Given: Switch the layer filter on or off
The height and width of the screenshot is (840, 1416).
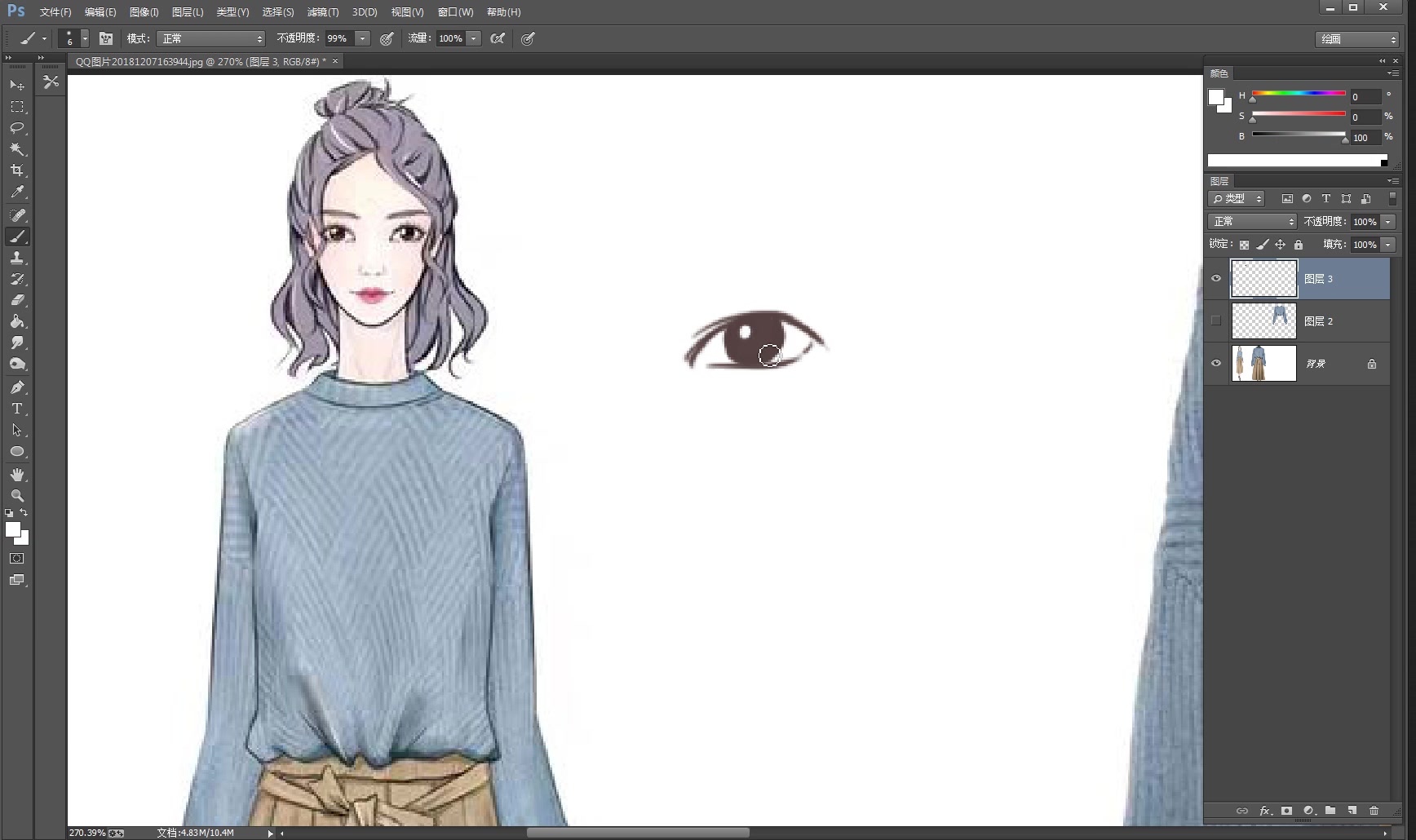Looking at the screenshot, I should pos(1392,198).
